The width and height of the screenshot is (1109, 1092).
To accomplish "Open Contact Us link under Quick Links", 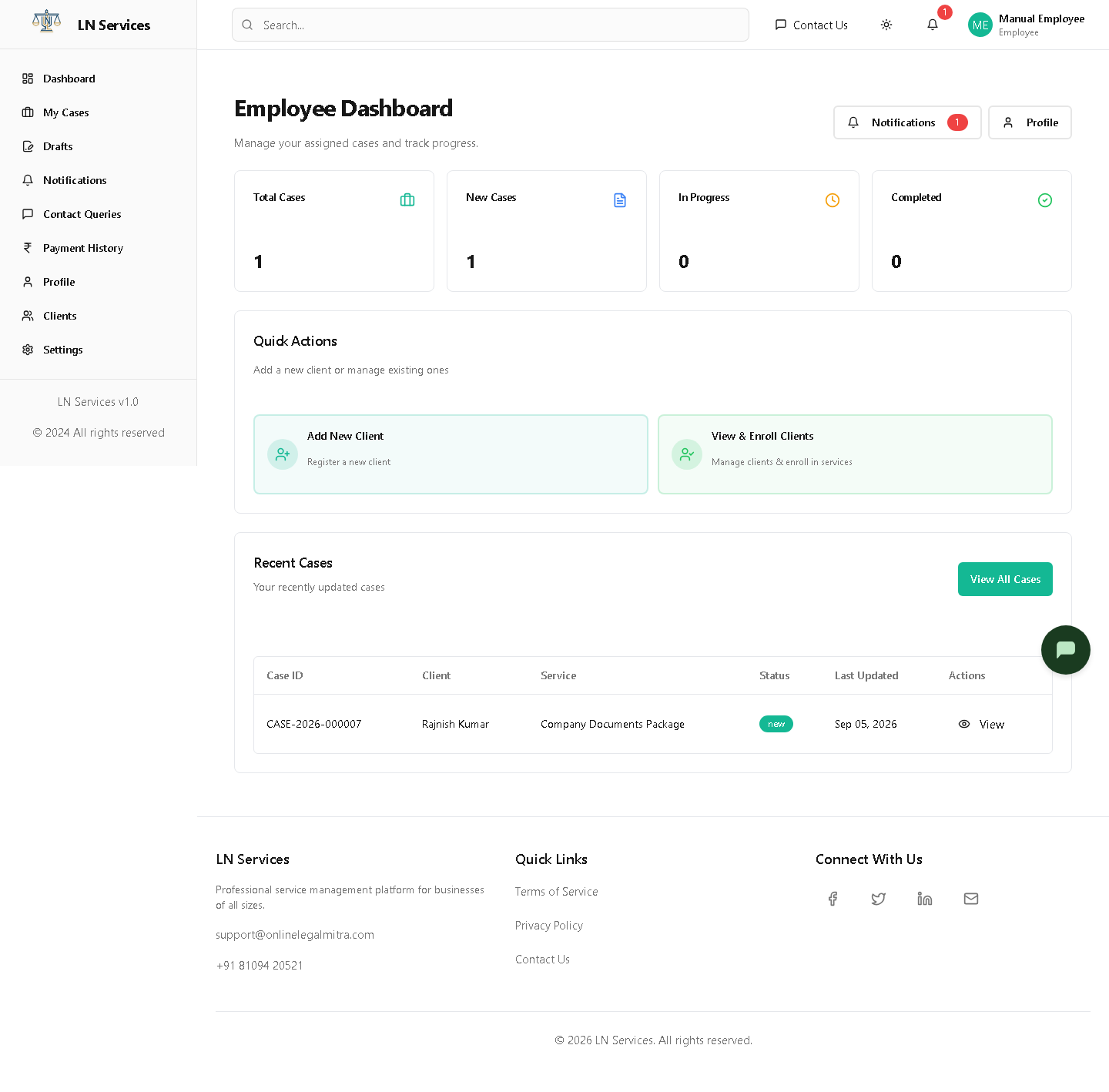I will 542,960.
